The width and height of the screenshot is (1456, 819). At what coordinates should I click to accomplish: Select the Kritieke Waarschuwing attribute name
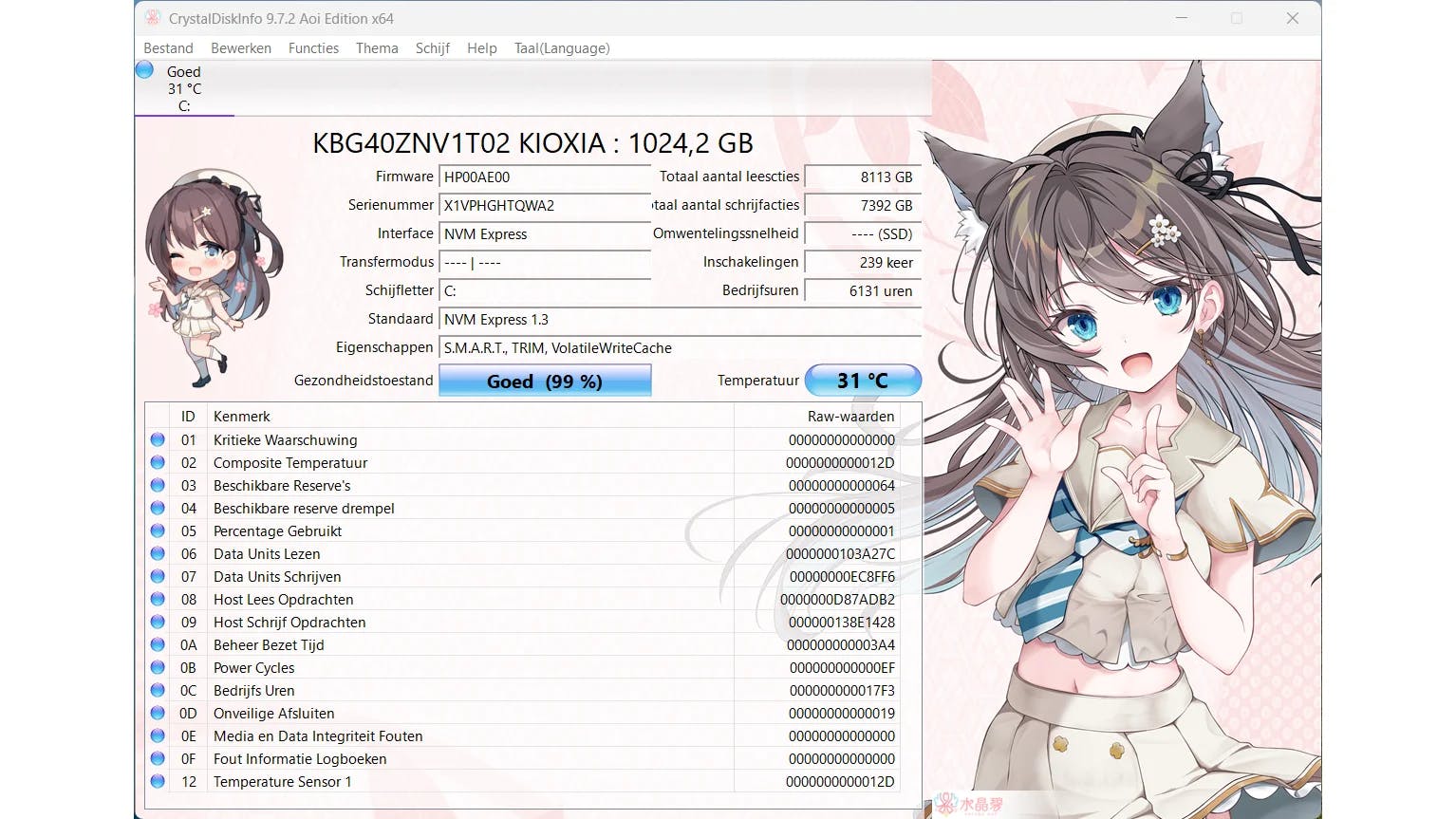point(286,439)
